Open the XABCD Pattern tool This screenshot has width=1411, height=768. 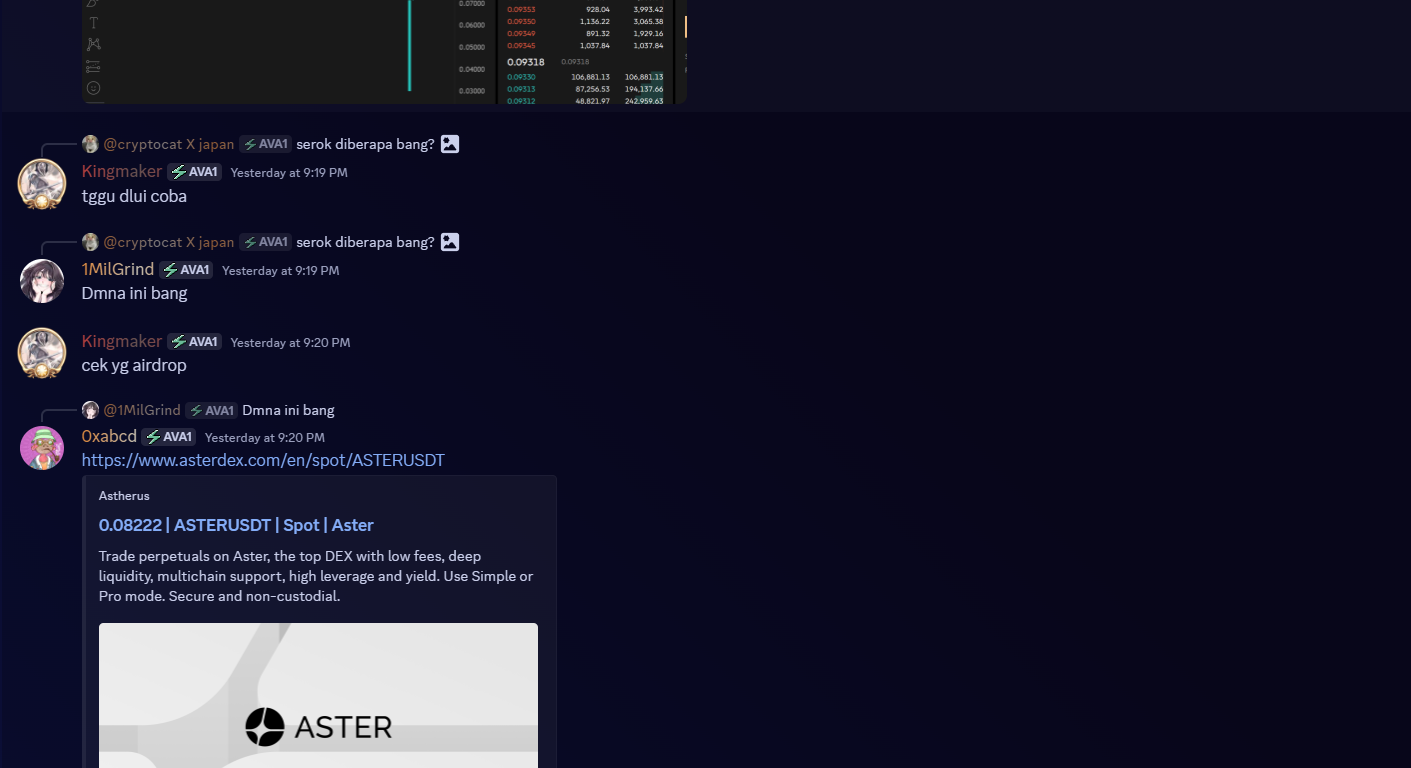[93, 44]
